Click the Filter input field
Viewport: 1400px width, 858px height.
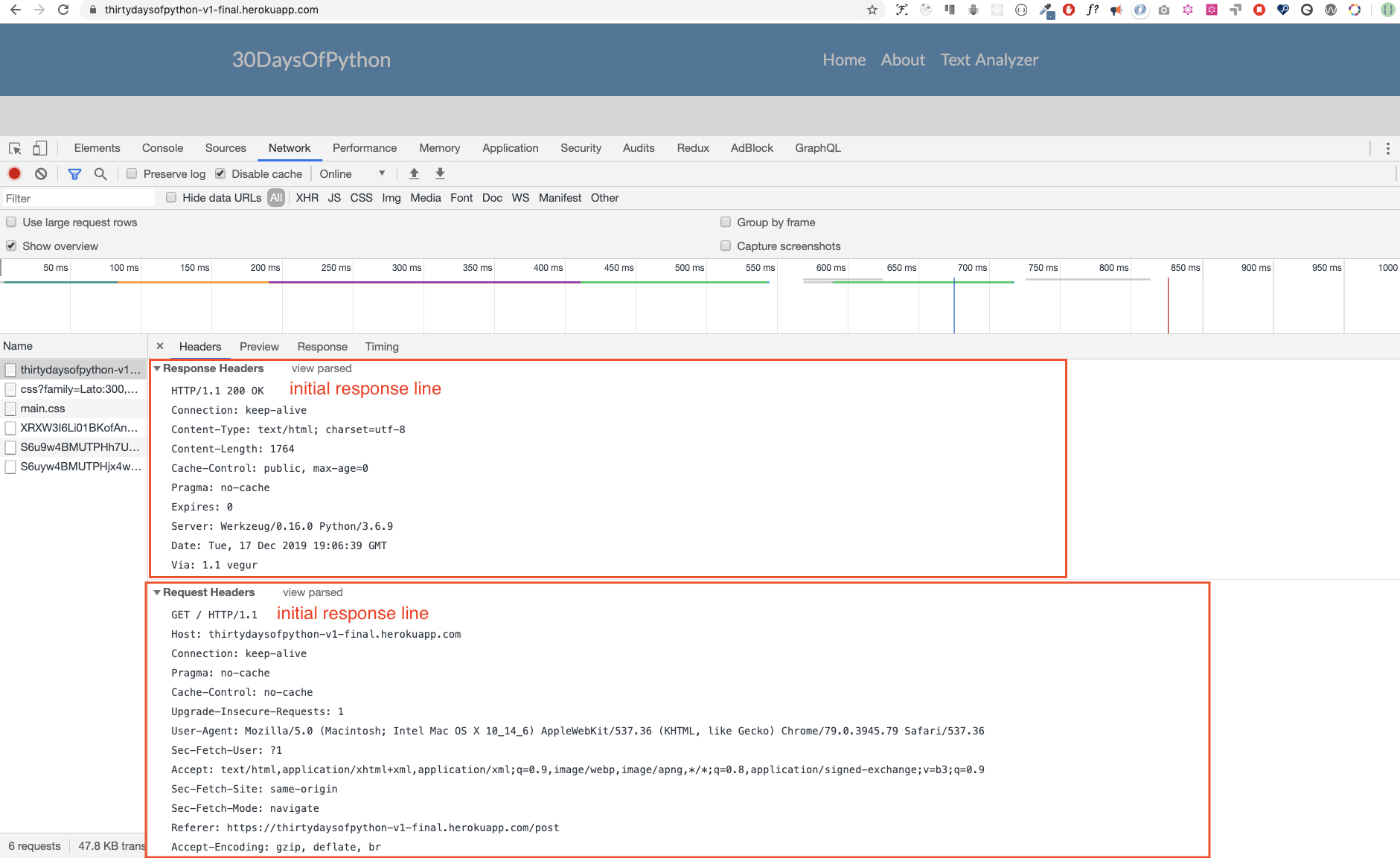[78, 198]
